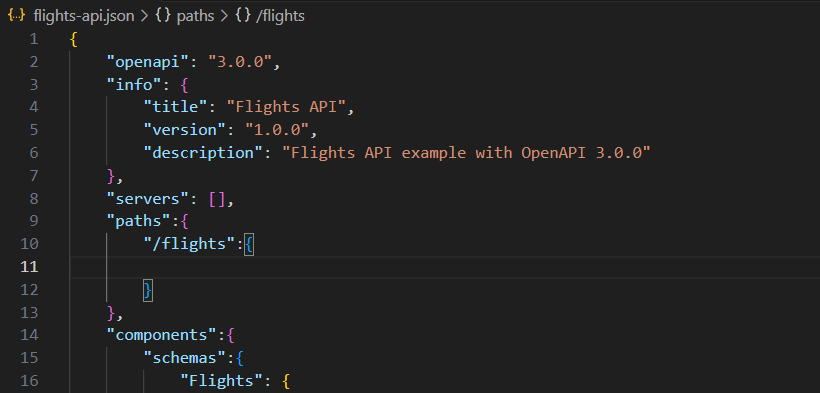820x393 pixels.
Task: Click the "version" key on line 5
Action: point(180,130)
